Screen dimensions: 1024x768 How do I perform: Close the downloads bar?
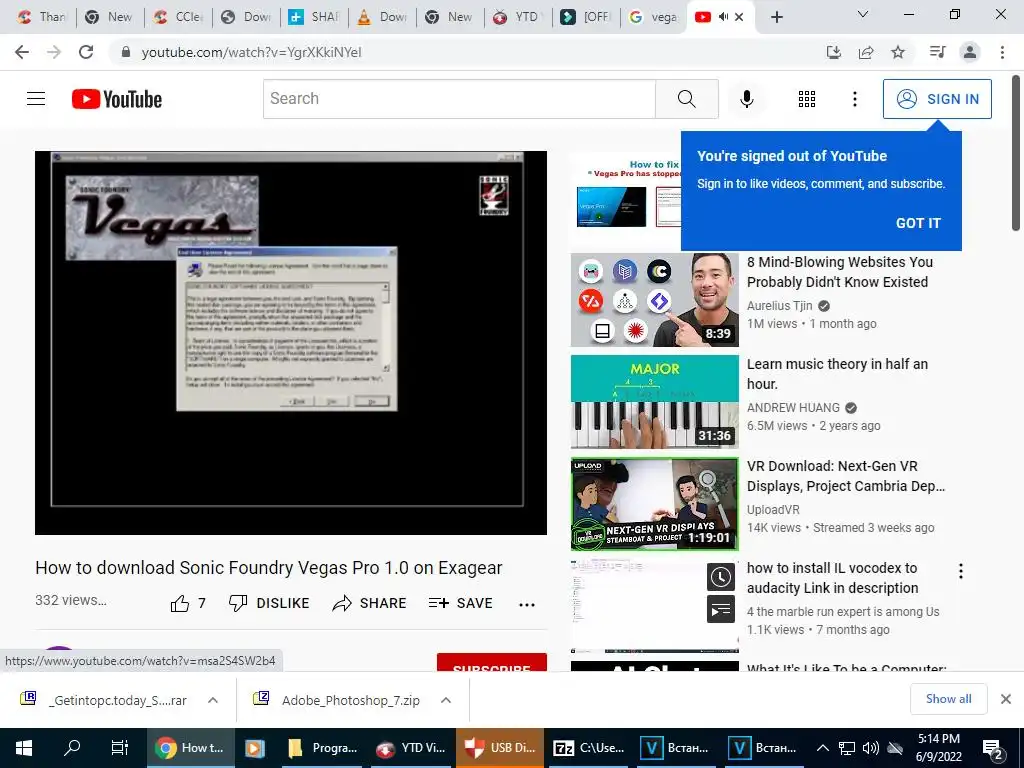[1006, 699]
